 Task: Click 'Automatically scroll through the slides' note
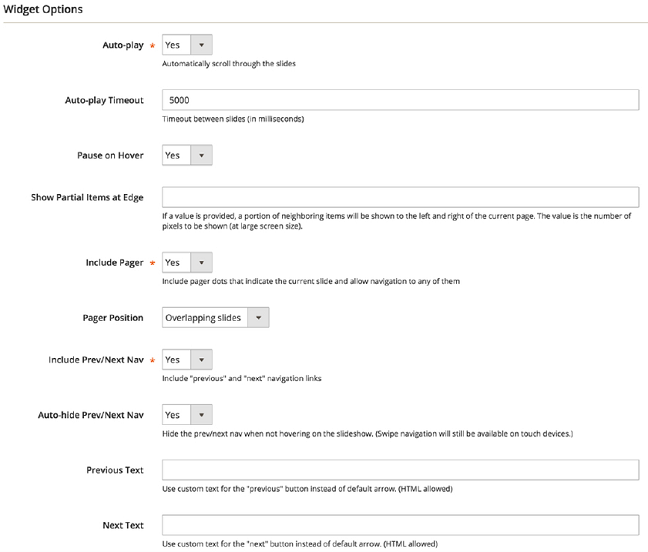pyautogui.click(x=229, y=64)
